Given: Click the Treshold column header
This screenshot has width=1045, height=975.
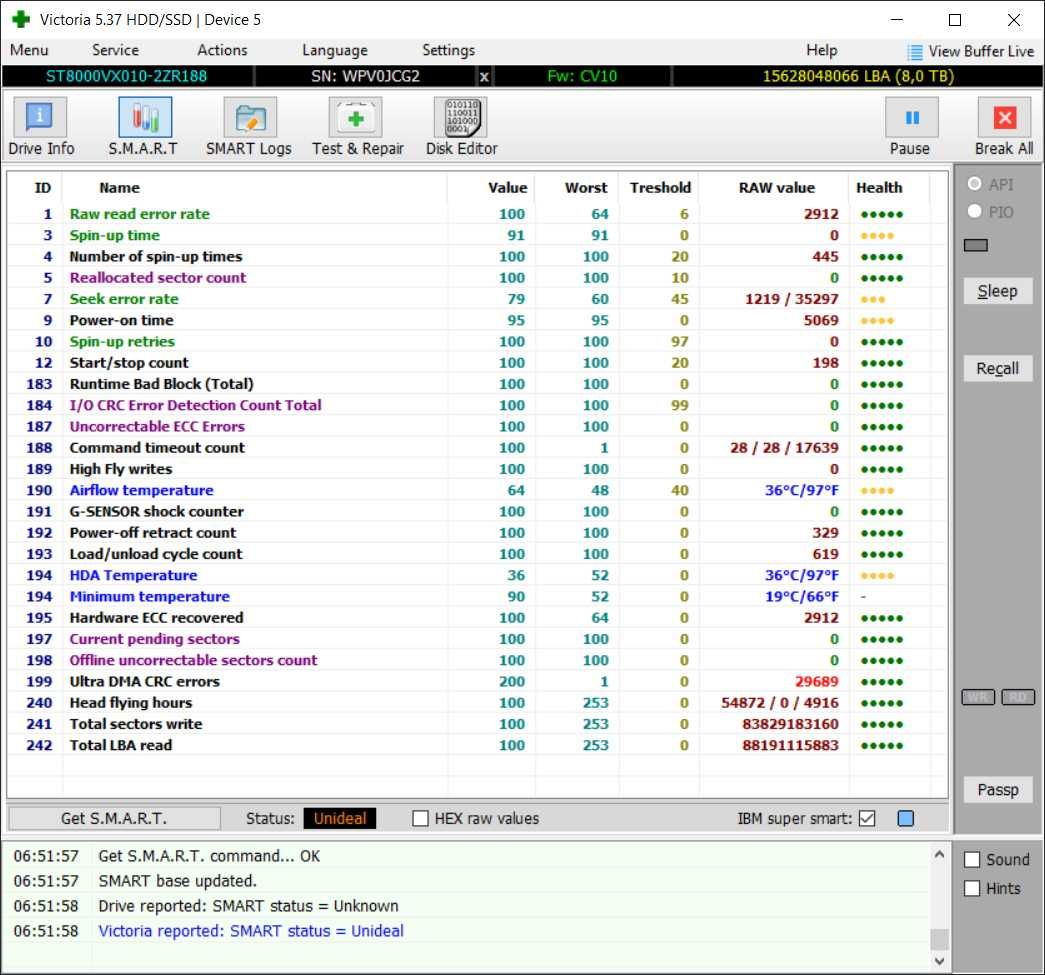Looking at the screenshot, I should pyautogui.click(x=660, y=188).
